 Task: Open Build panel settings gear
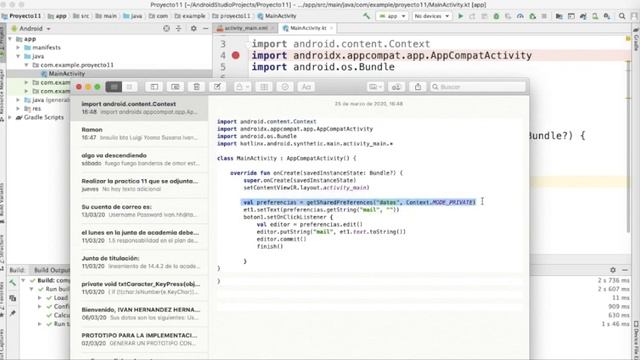tap(613, 270)
